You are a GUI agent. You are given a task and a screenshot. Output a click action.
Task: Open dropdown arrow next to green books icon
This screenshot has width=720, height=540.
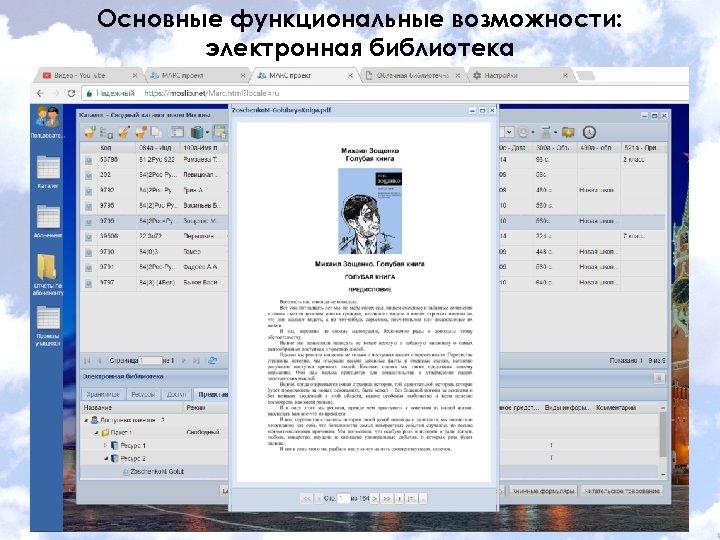(x=207, y=133)
